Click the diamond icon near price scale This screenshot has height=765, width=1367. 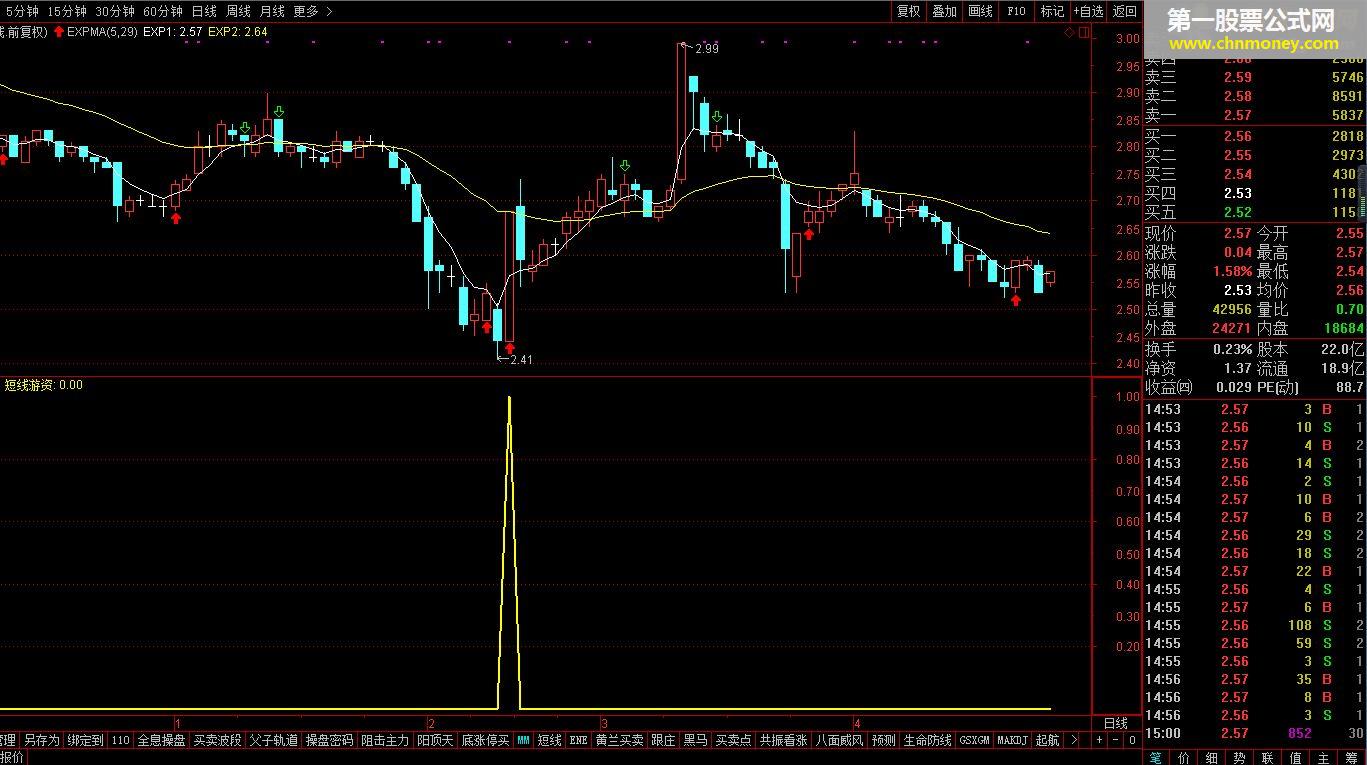1069,32
